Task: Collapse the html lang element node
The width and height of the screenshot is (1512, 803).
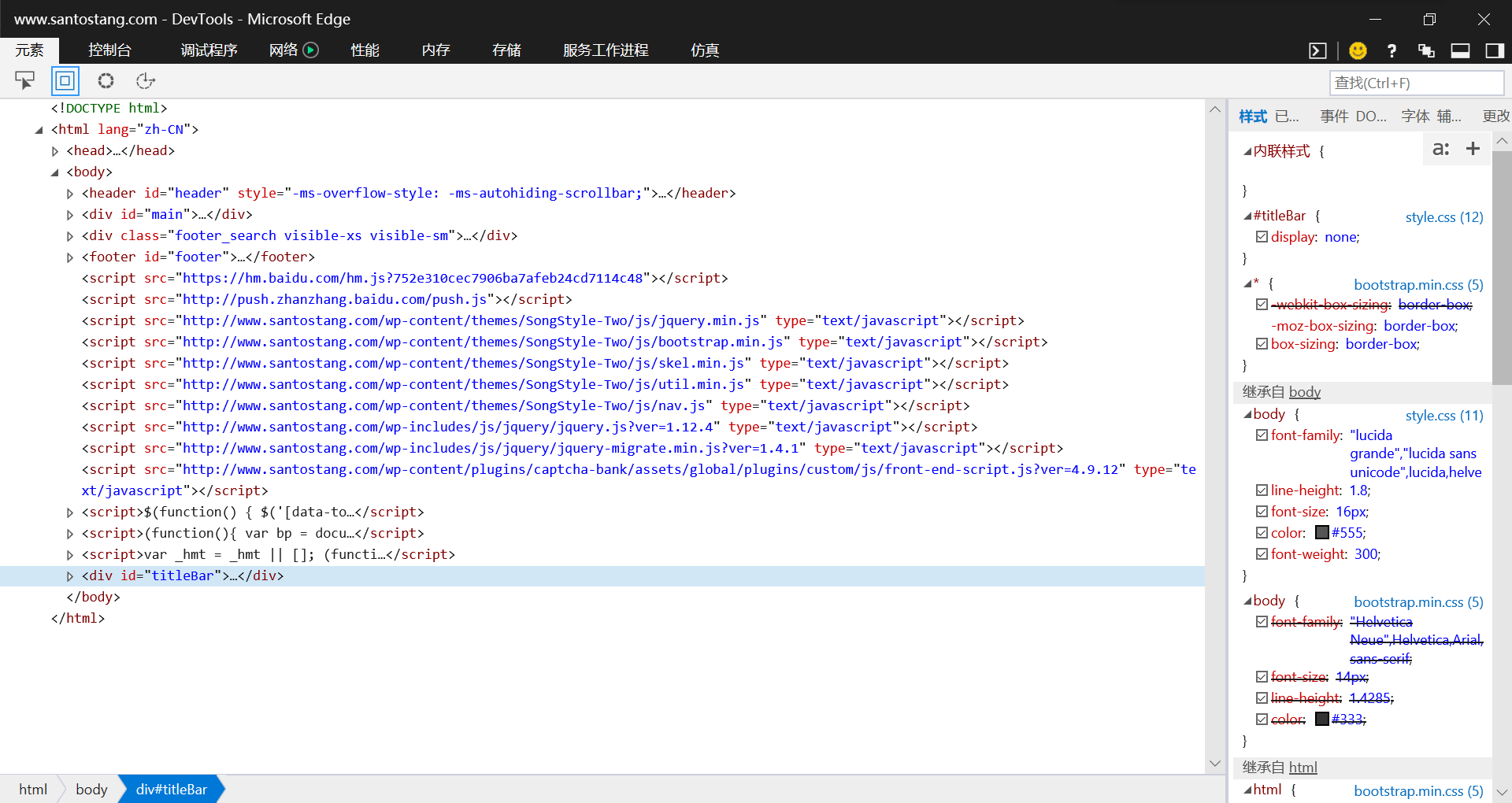Action: click(x=39, y=130)
